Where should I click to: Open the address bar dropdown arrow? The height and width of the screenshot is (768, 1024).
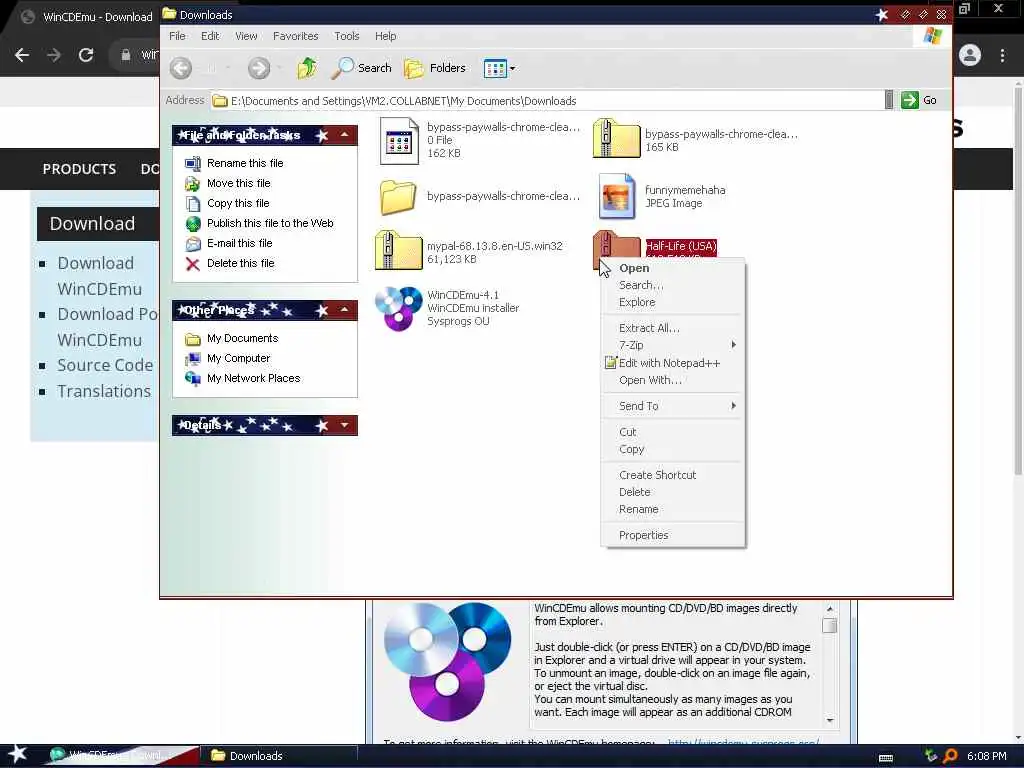(x=889, y=100)
